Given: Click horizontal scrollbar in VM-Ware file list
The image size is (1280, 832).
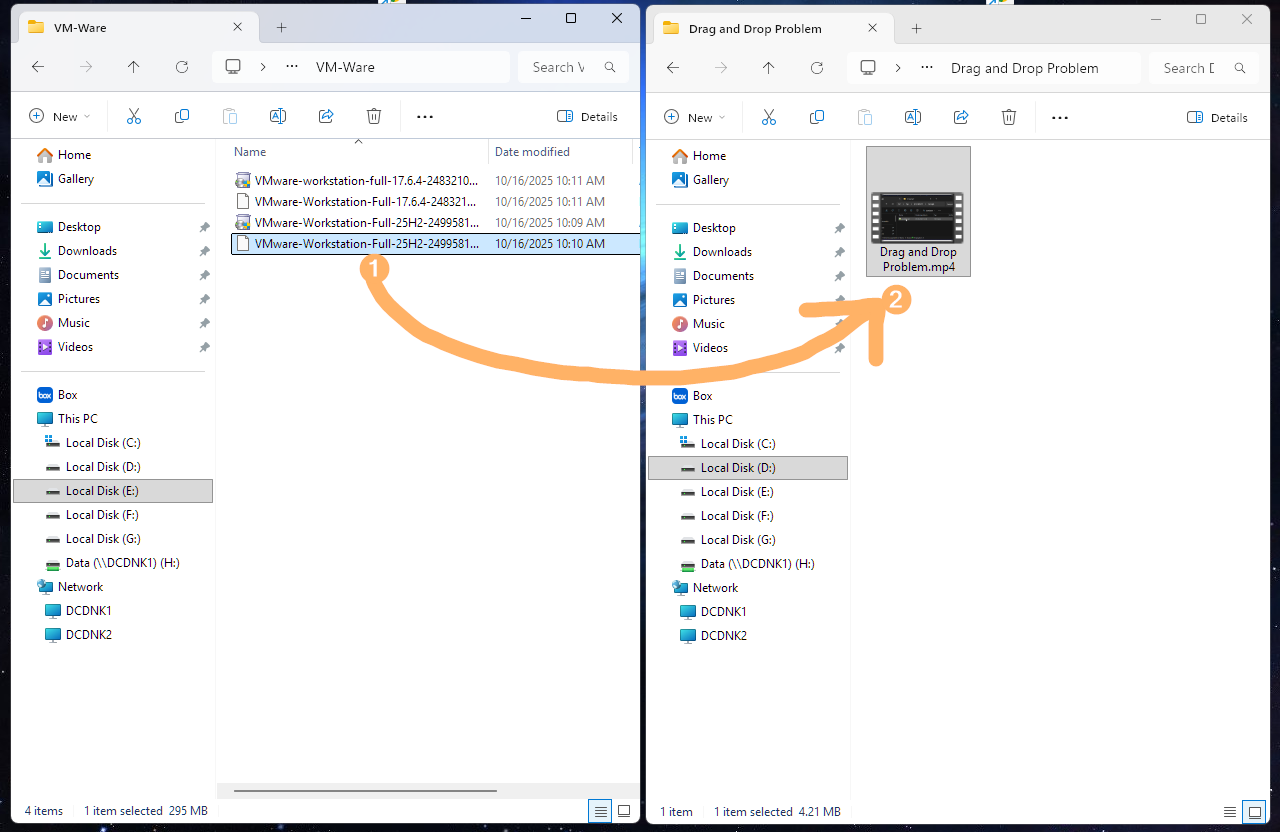Looking at the screenshot, I should coord(364,791).
